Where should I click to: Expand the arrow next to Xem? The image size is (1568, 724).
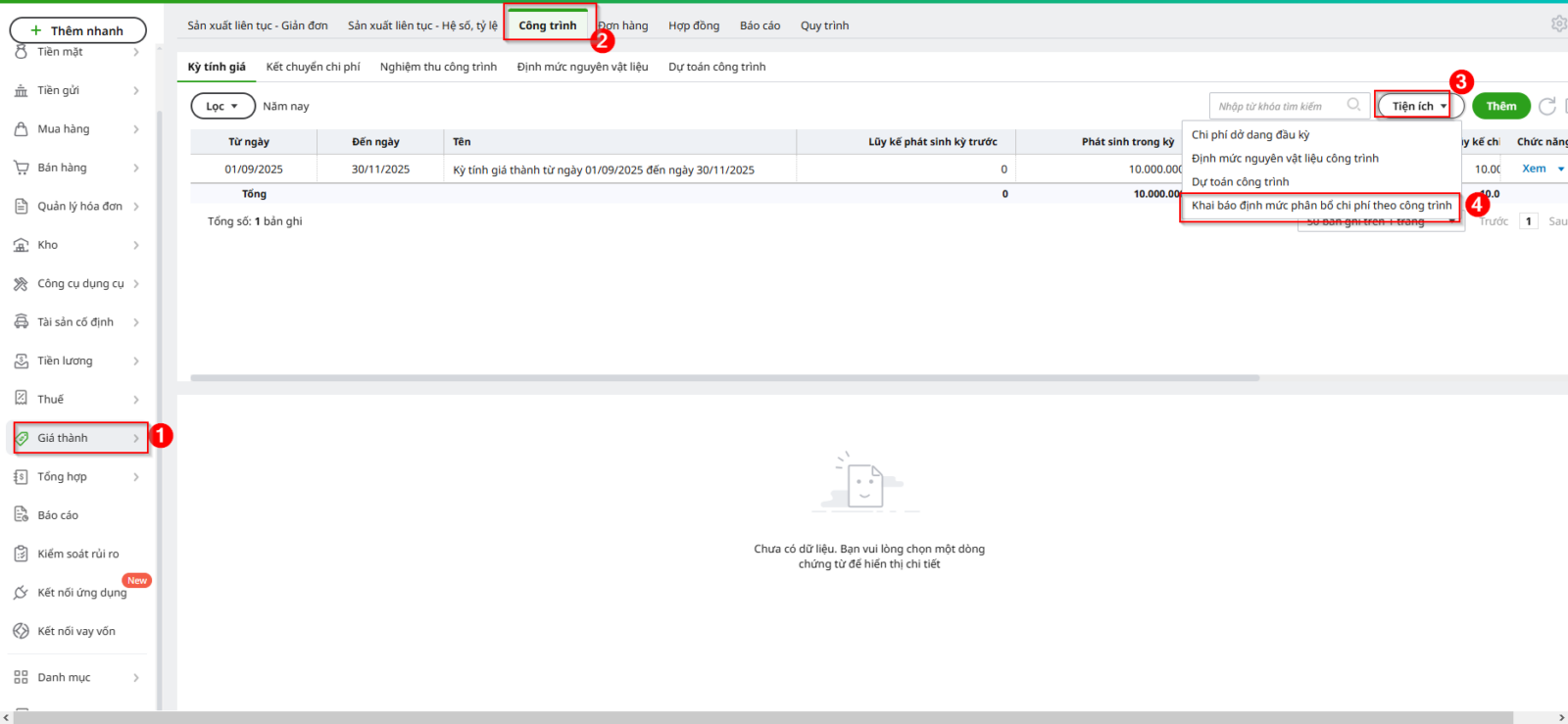(x=1561, y=169)
